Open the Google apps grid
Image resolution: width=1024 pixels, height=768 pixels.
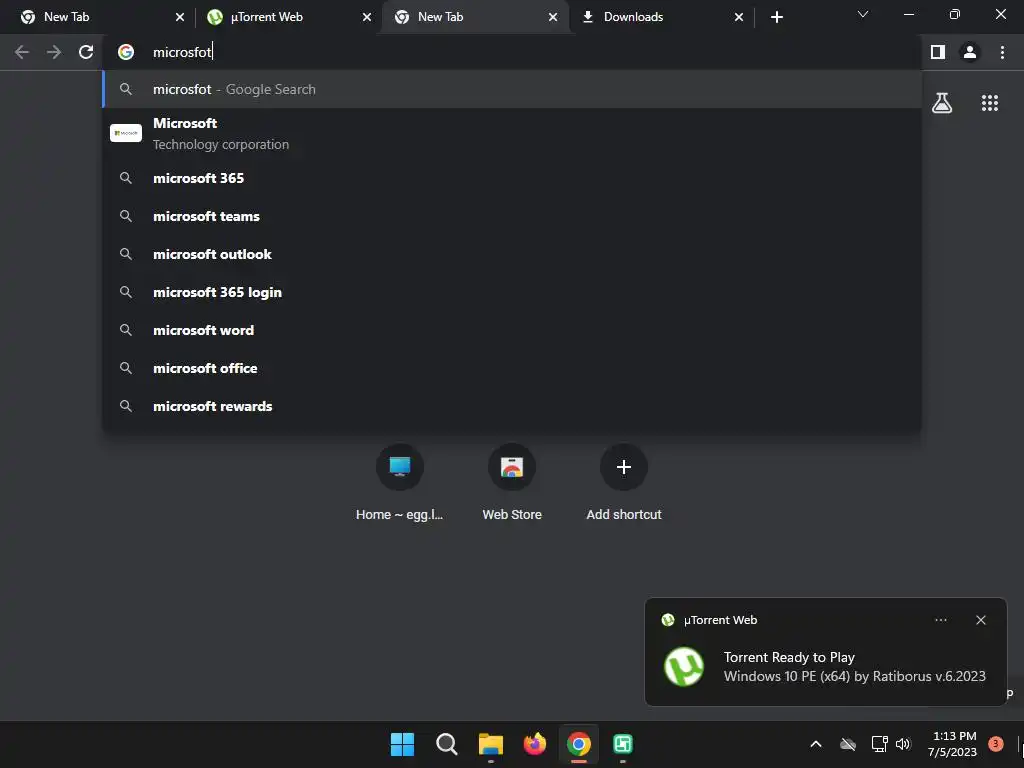click(x=989, y=103)
